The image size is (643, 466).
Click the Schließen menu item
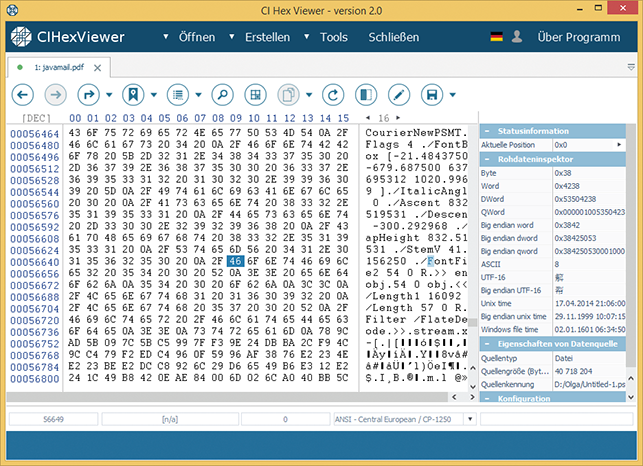point(394,37)
